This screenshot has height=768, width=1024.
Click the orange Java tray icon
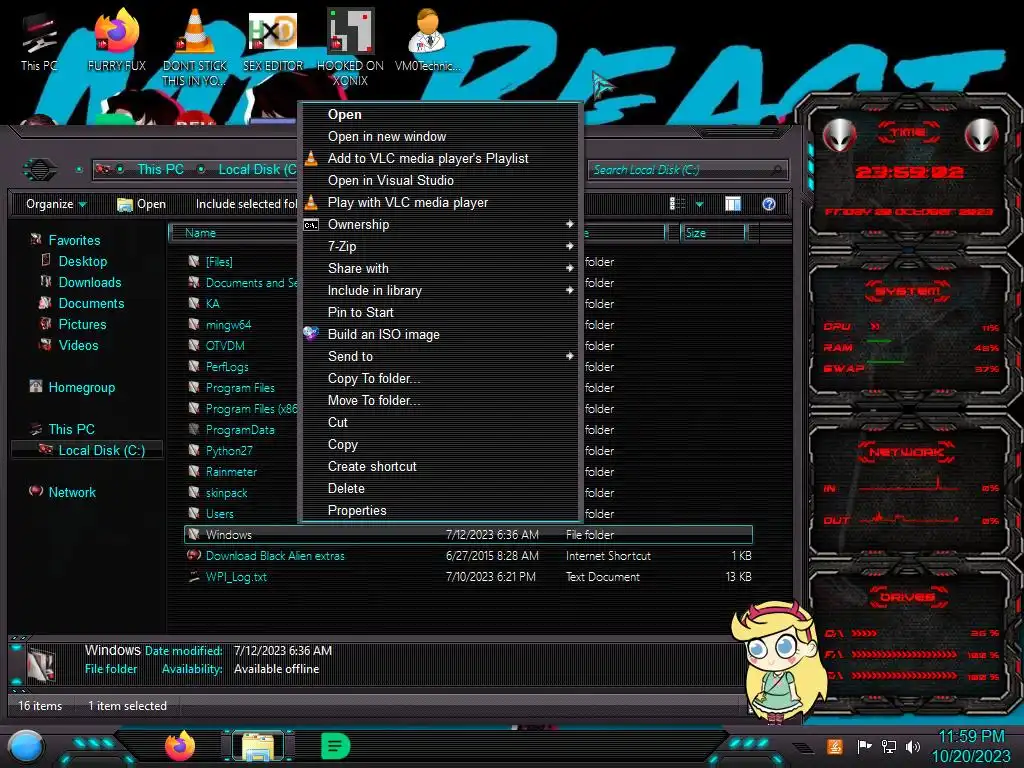pyautogui.click(x=835, y=746)
